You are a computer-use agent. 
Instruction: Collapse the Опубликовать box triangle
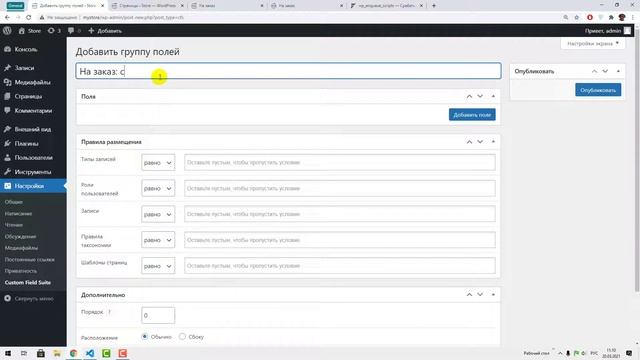tap(618, 71)
